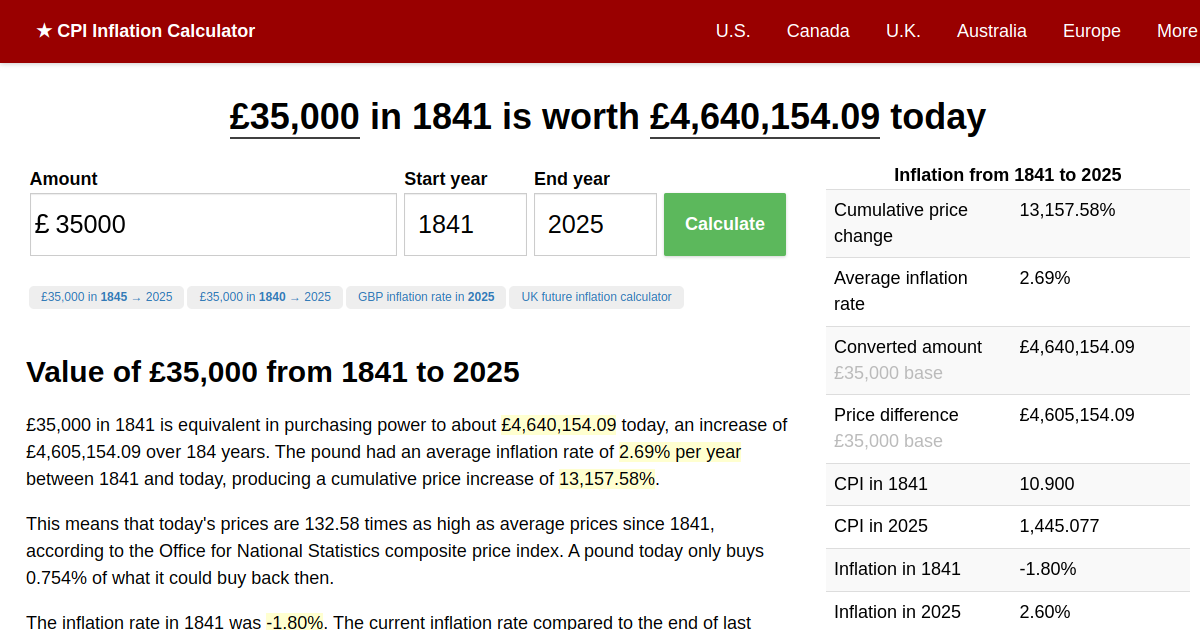This screenshot has height=630, width=1200.
Task: Click the highlighted 2.69% per year text
Action: [680, 452]
